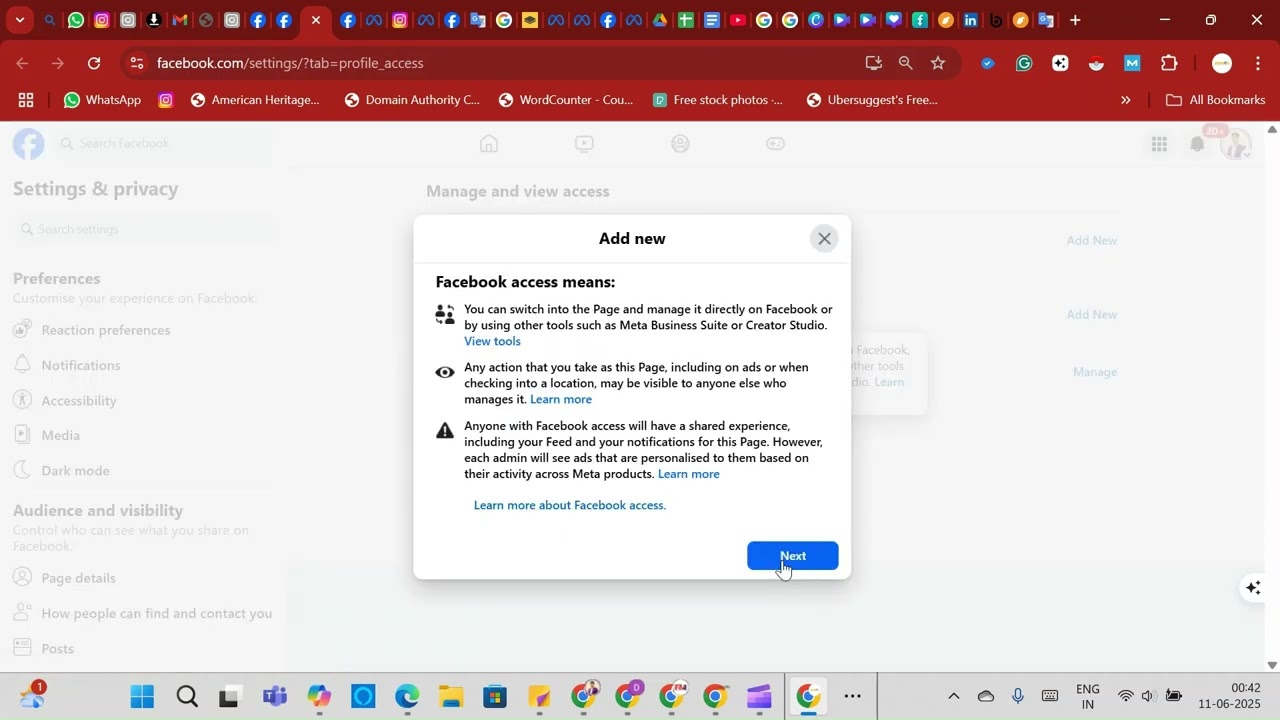Click the floating sparkle assistant icon
This screenshot has height=720, width=1280.
click(1253, 588)
